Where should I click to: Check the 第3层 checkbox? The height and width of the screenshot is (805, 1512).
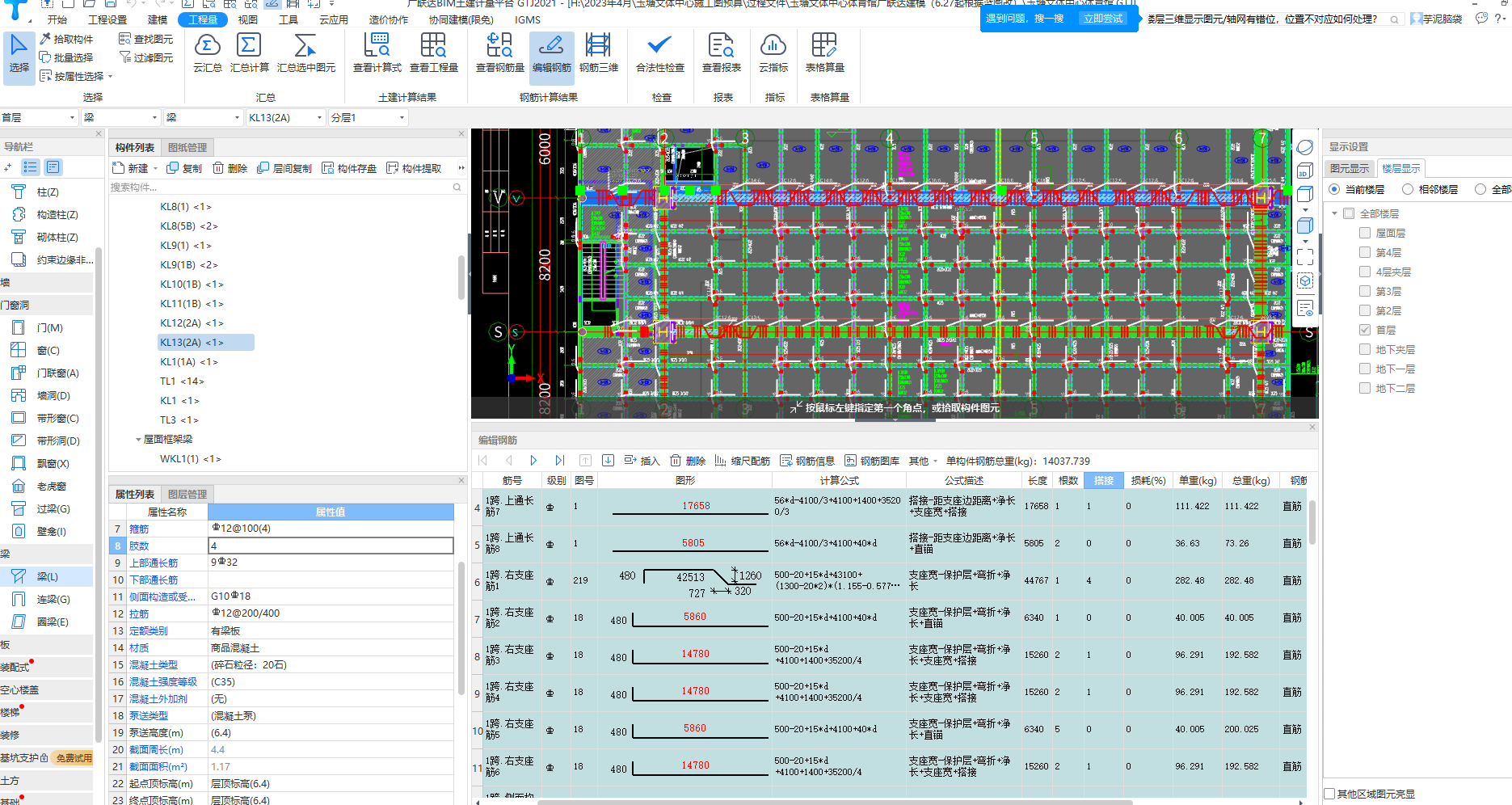tap(1365, 291)
